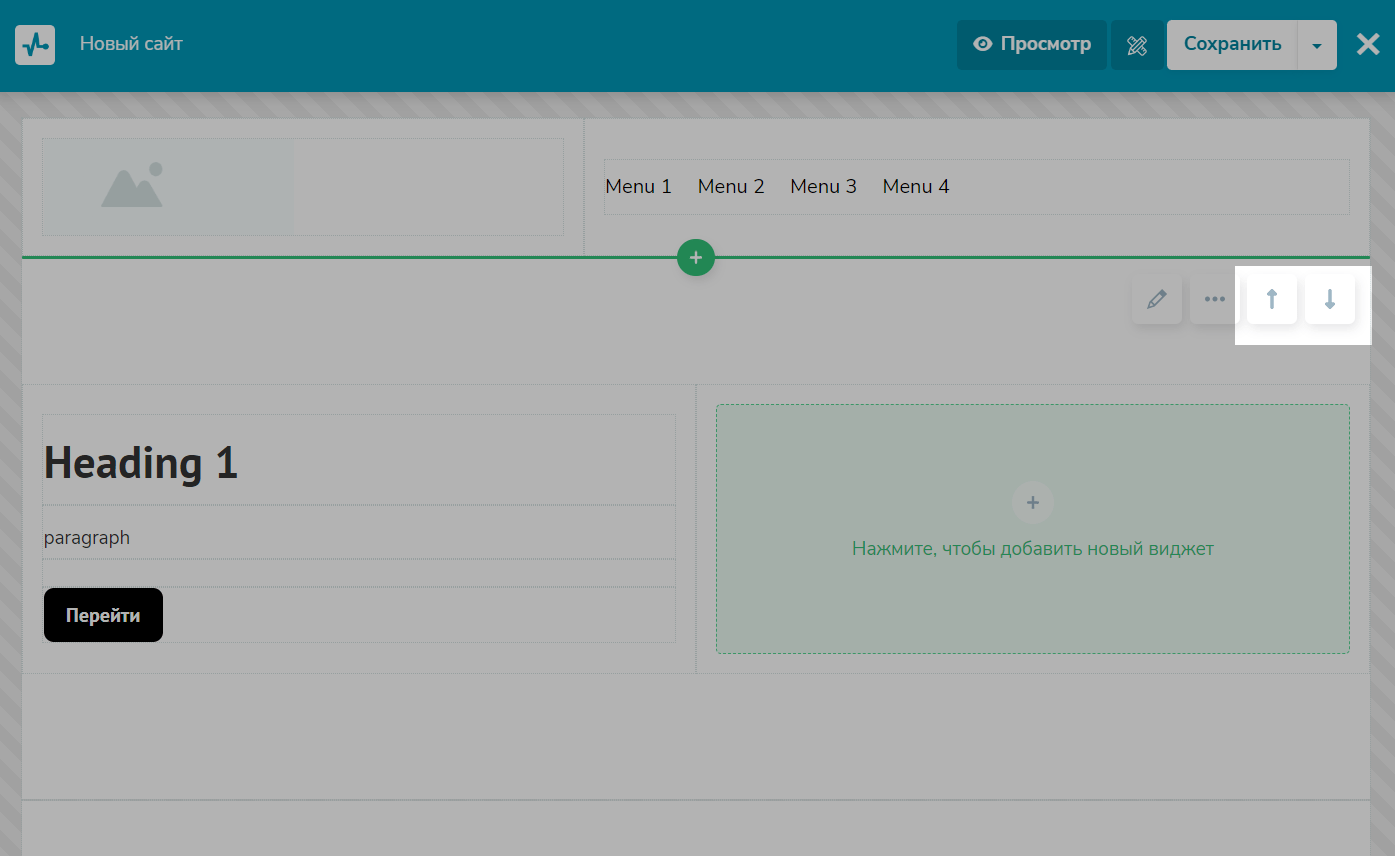The image size is (1395, 856).
Task: Click Нажмите, чтобы добавить новый виджет
Action: (x=1033, y=549)
